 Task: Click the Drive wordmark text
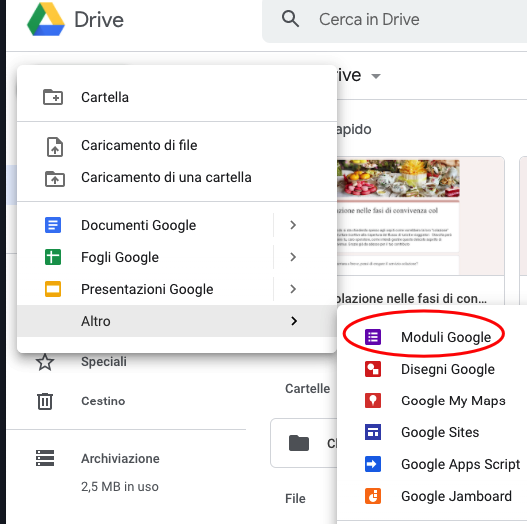[99, 19]
